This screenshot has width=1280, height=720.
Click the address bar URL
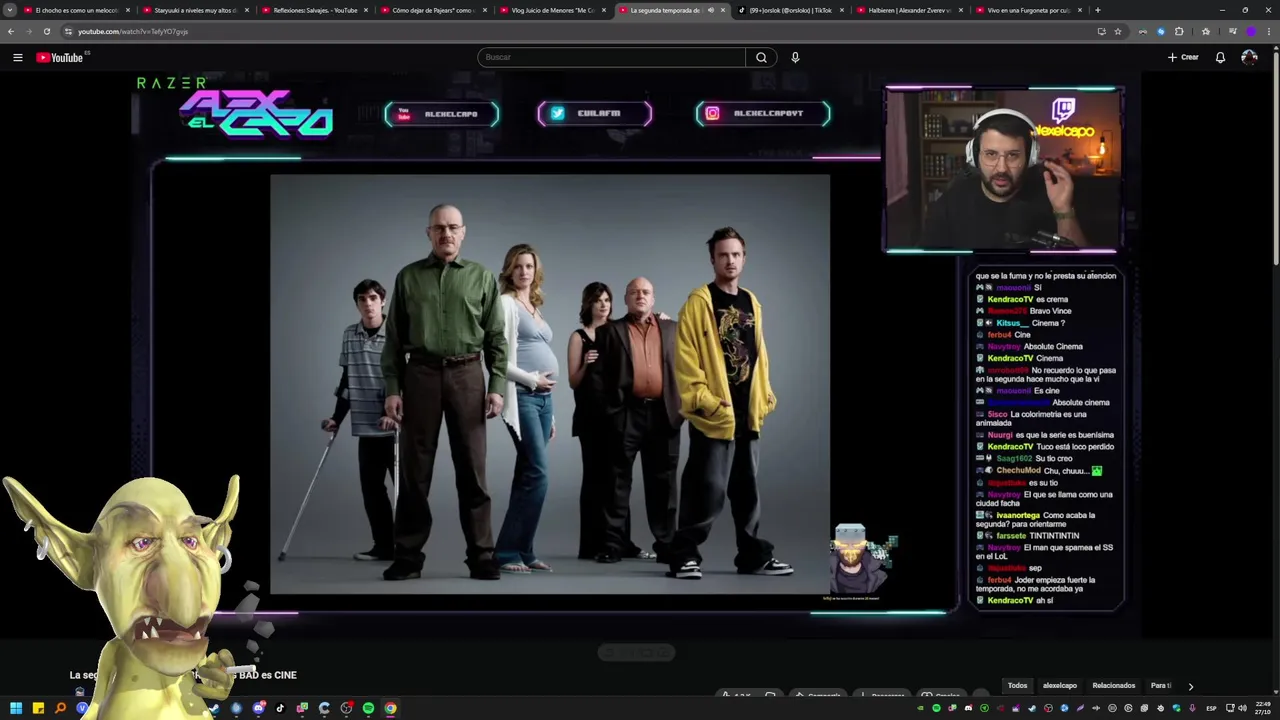click(x=133, y=31)
